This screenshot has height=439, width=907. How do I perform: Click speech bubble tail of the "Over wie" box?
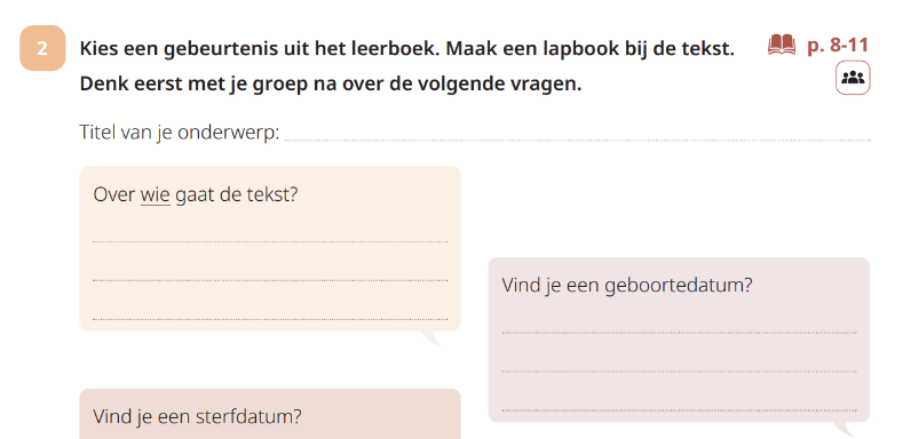[x=432, y=337]
